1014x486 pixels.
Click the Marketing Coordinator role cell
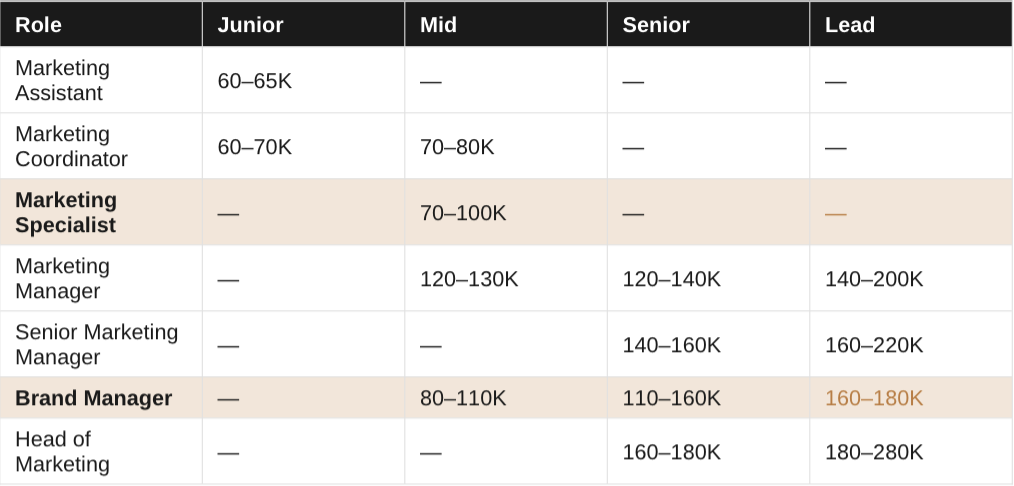(x=101, y=146)
